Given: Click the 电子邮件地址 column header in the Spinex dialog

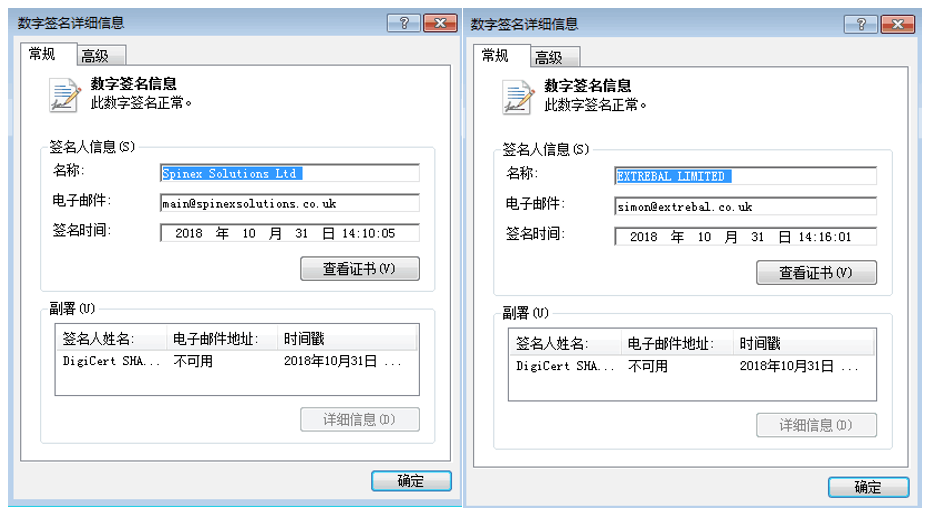Looking at the screenshot, I should click(x=222, y=339).
